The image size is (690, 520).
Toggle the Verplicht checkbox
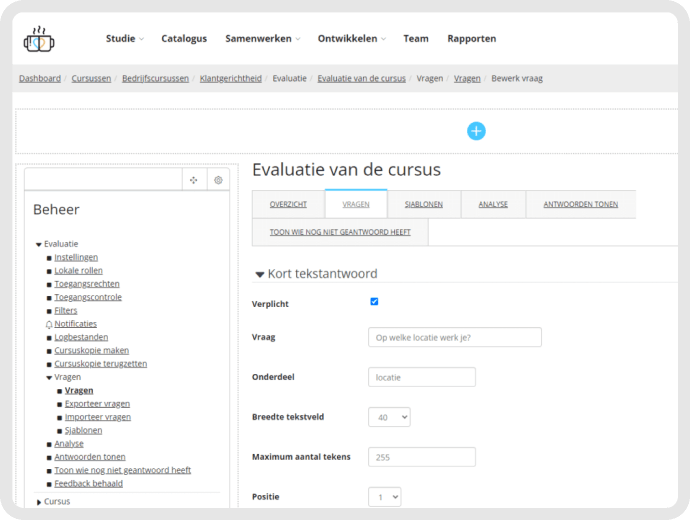(374, 301)
